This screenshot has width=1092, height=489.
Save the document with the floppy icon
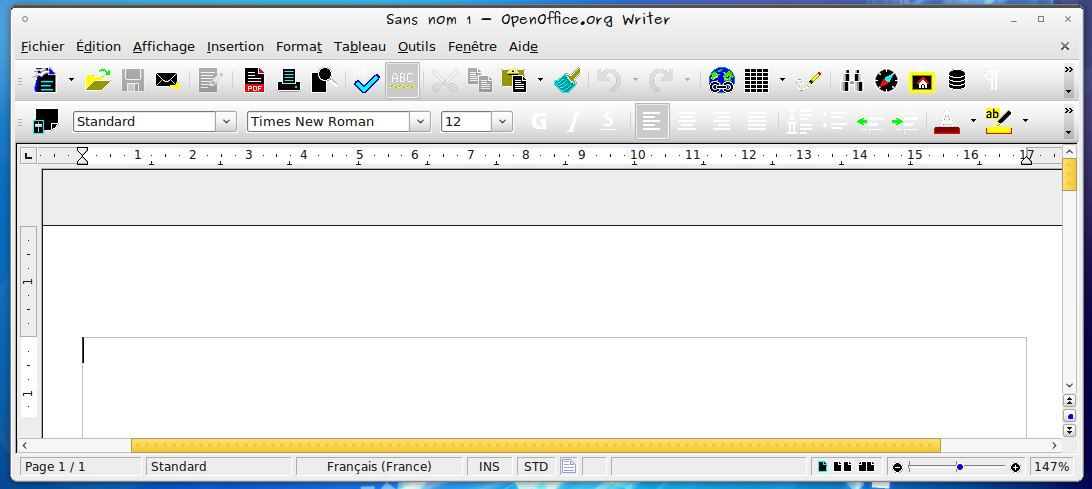pyautogui.click(x=133, y=80)
